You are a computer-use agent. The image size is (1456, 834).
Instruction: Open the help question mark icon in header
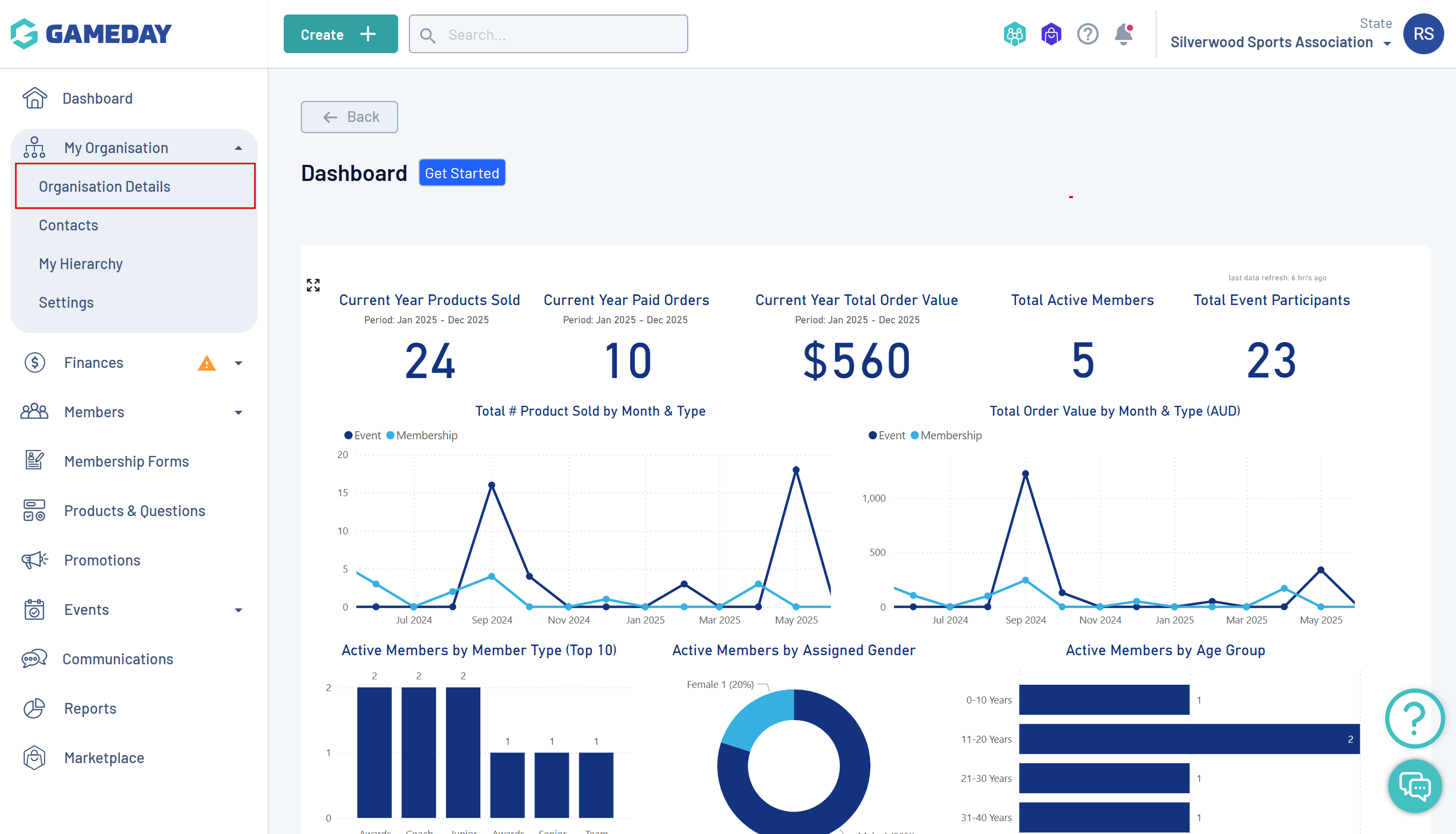[x=1087, y=34]
